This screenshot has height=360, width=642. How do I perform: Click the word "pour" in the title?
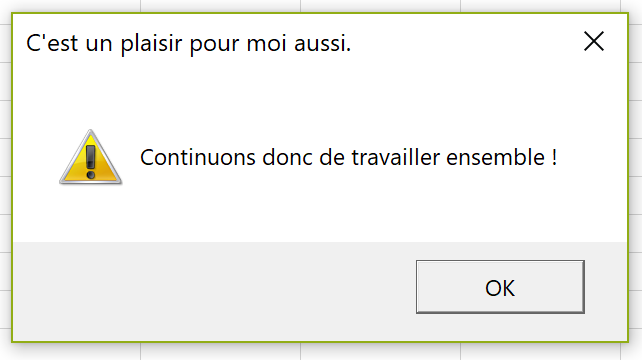click(215, 44)
